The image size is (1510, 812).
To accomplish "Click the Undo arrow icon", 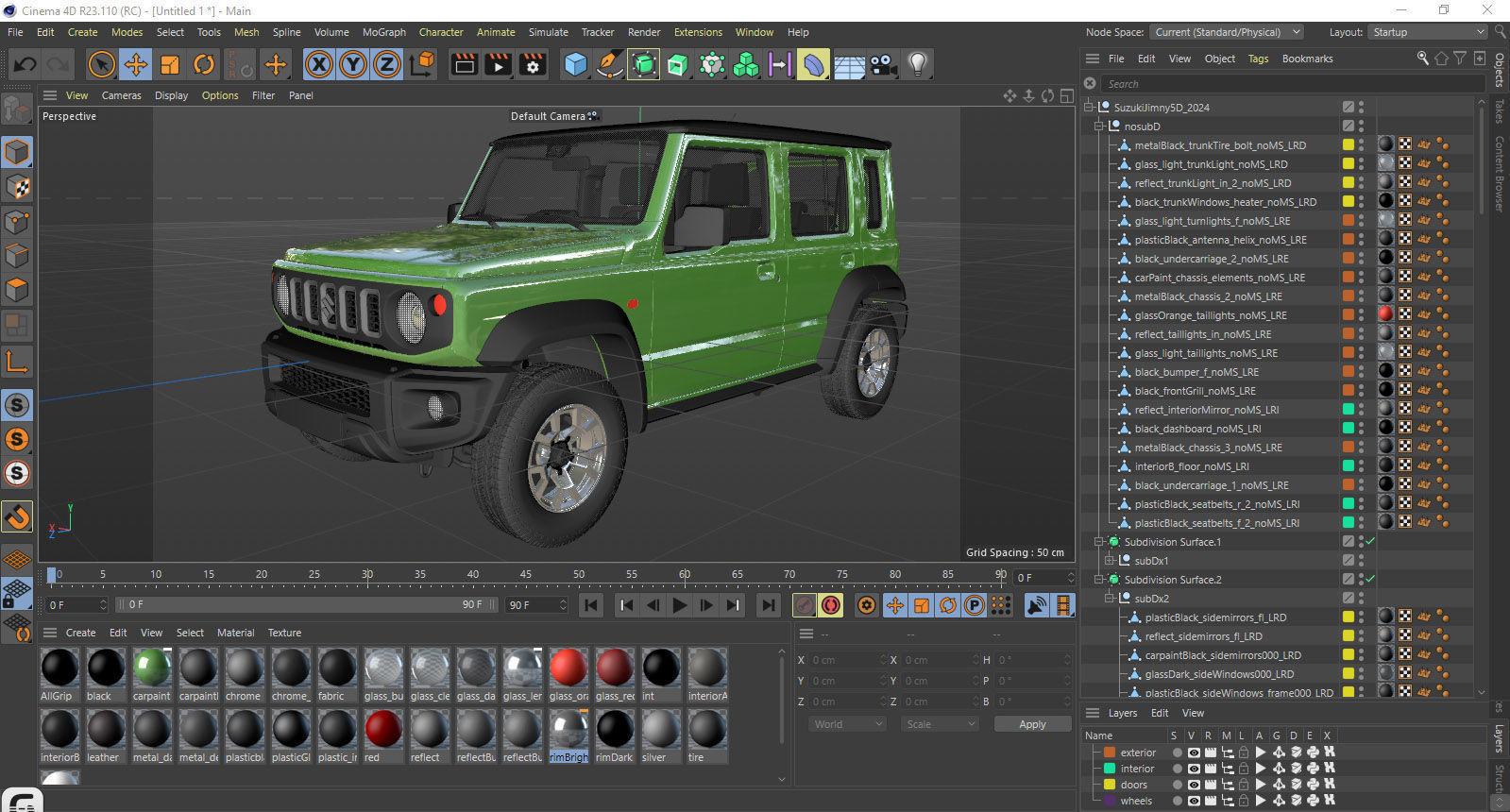I will [x=25, y=64].
